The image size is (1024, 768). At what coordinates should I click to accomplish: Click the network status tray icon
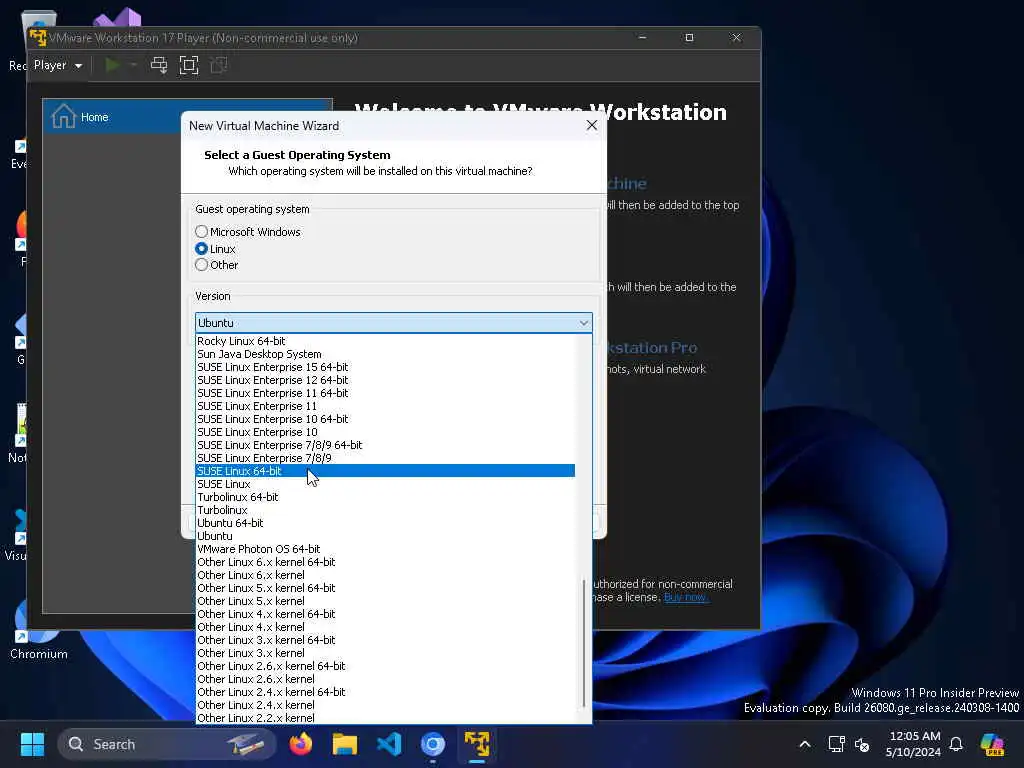pos(837,744)
